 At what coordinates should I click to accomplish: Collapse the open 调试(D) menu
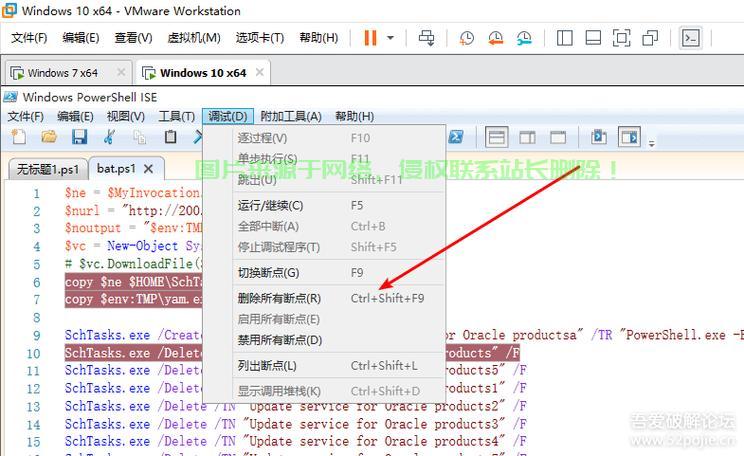pos(228,116)
